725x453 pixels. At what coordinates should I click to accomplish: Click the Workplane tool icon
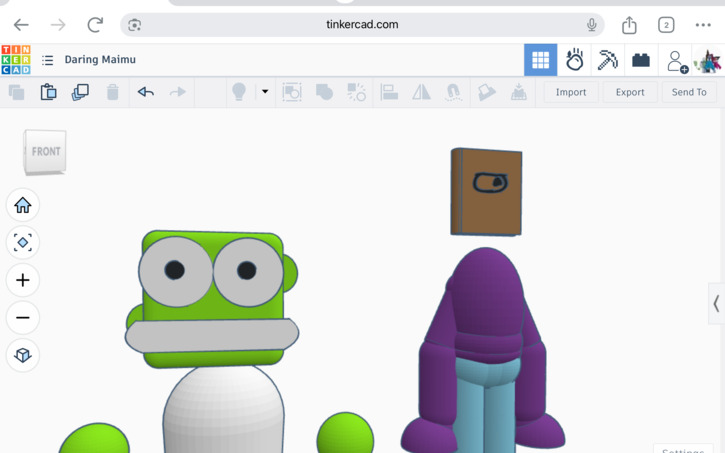pyautogui.click(x=486, y=92)
